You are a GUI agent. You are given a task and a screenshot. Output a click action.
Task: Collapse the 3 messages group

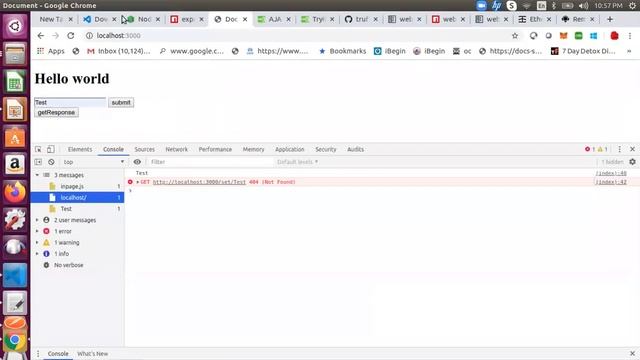click(37, 175)
